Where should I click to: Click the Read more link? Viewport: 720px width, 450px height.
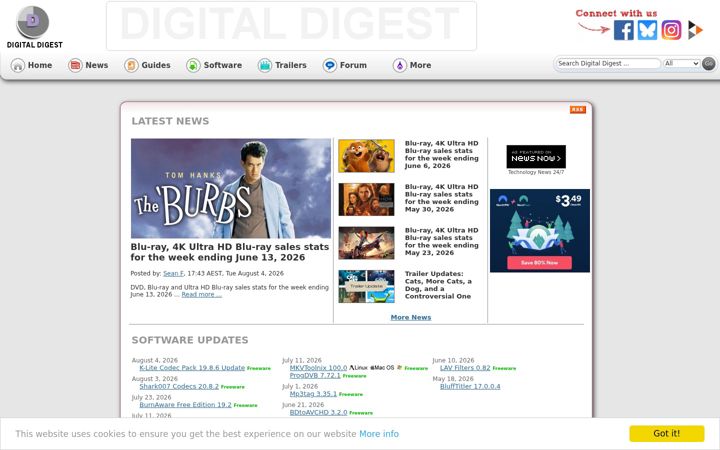click(202, 295)
